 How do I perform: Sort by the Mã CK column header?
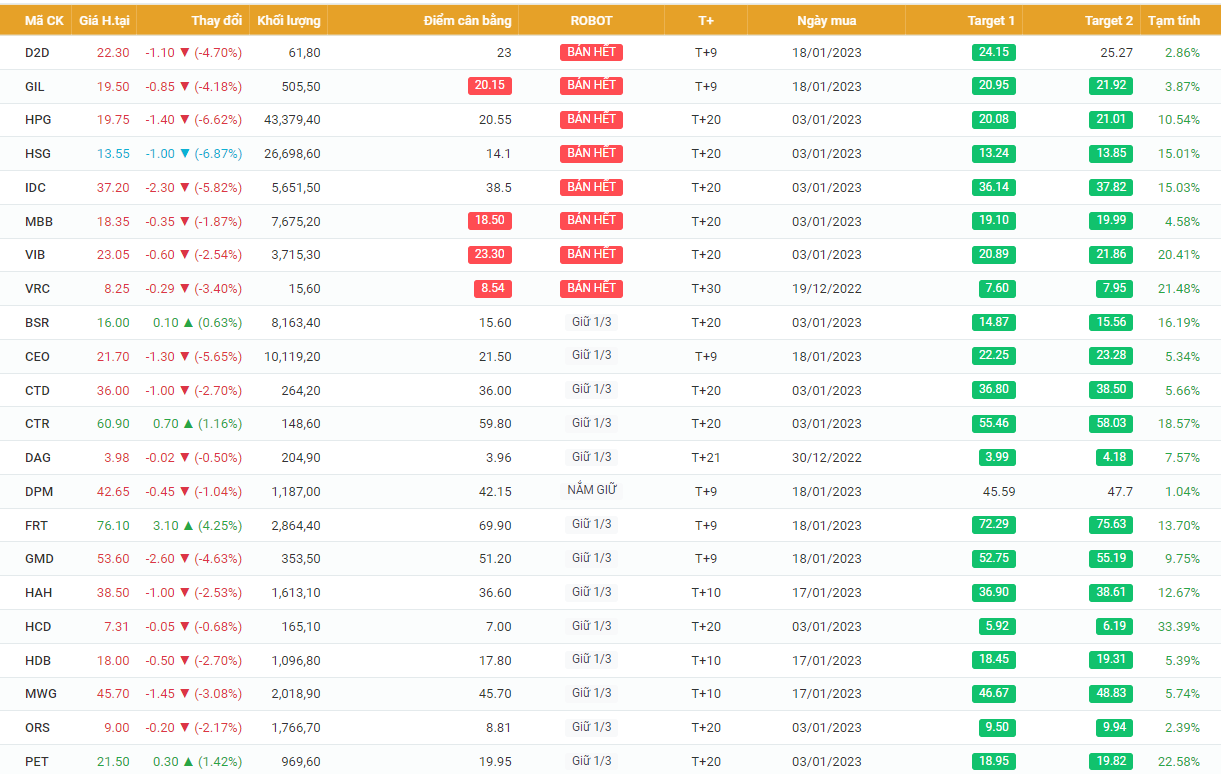(44, 20)
